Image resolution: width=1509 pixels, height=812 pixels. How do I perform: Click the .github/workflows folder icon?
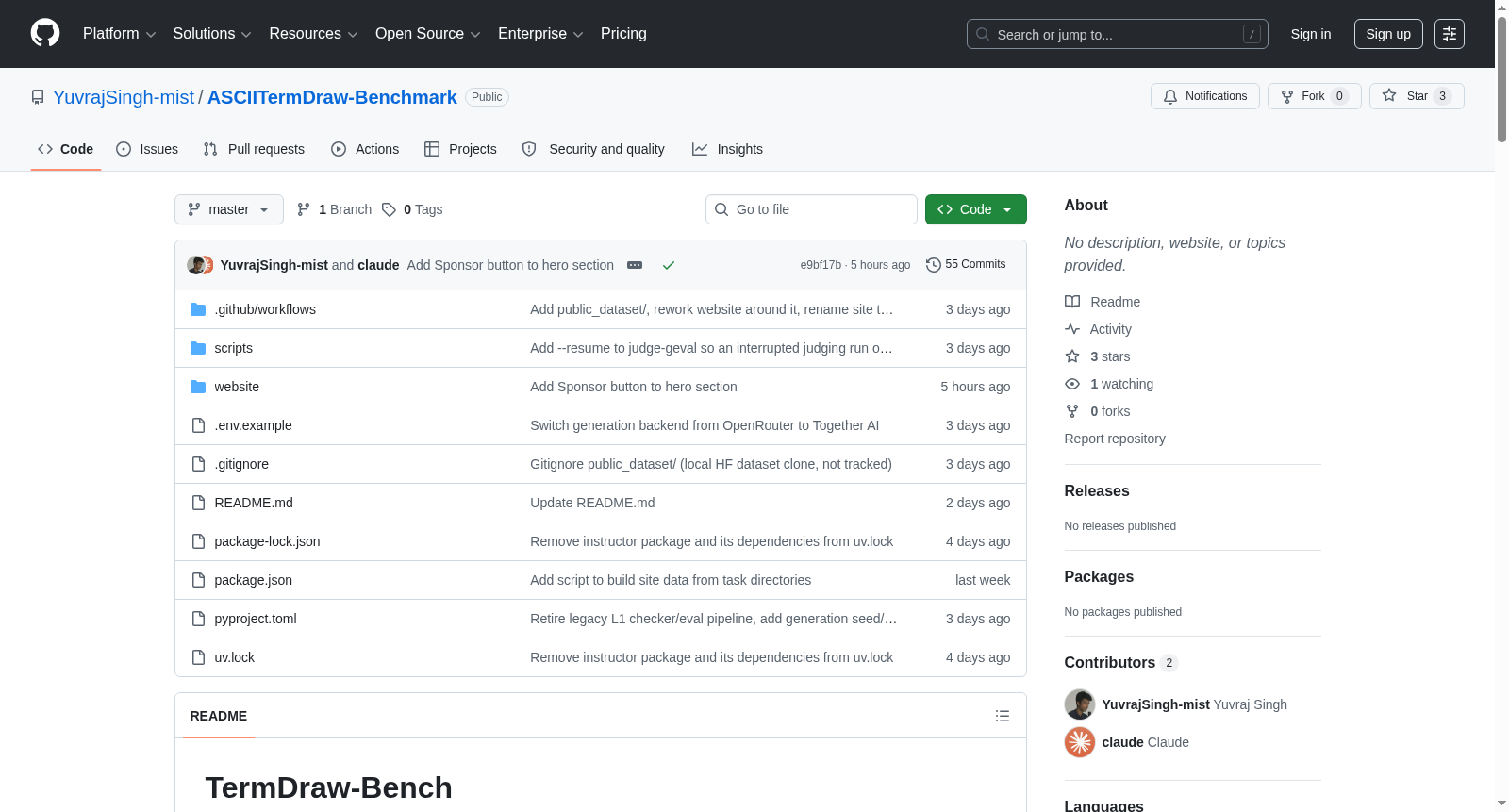[x=198, y=309]
